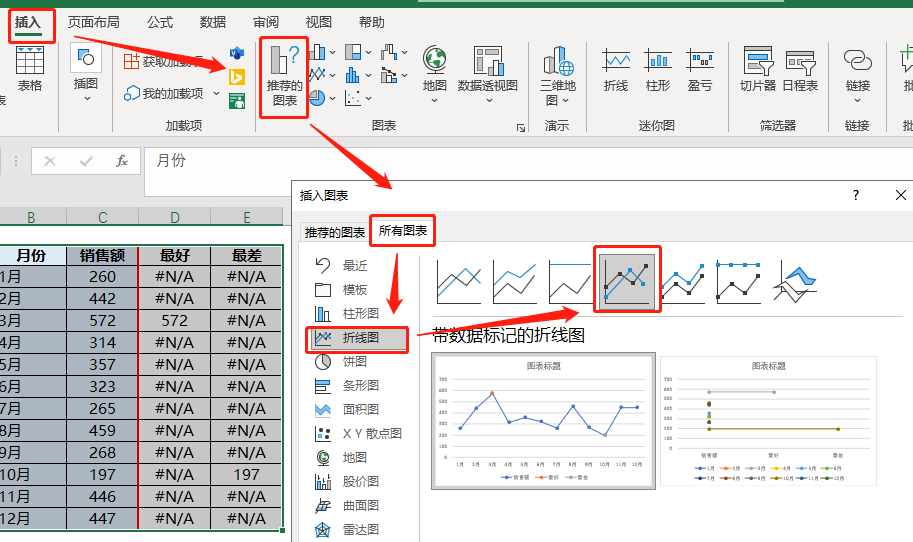
Task: Click the dialog help question mark
Action: click(x=855, y=195)
